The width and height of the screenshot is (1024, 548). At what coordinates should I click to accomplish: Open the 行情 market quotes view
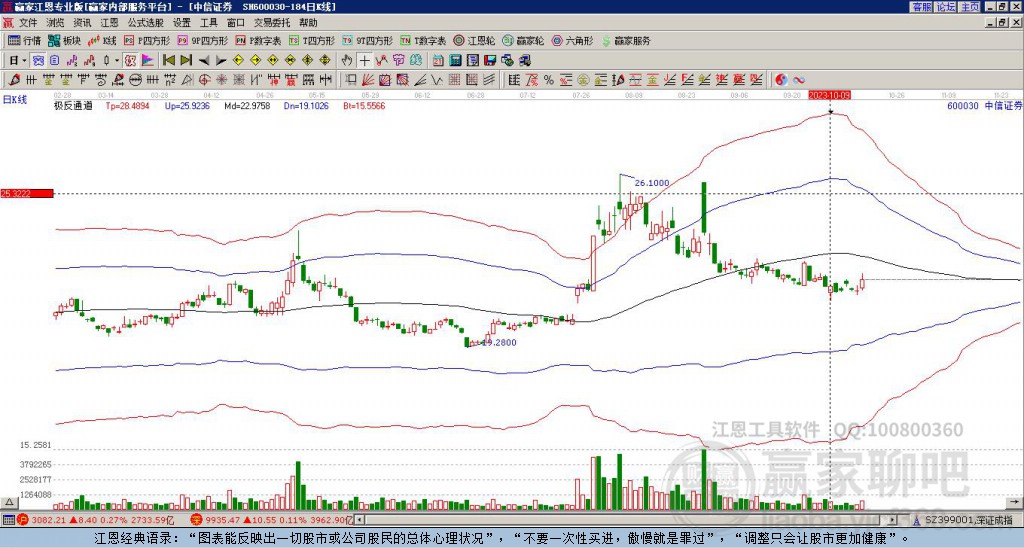pyautogui.click(x=24, y=40)
